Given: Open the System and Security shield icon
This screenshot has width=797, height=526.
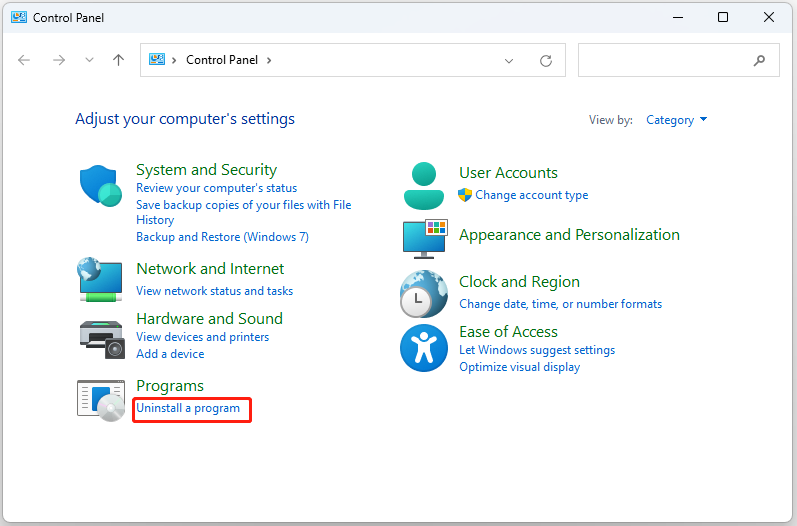Looking at the screenshot, I should click(x=101, y=185).
